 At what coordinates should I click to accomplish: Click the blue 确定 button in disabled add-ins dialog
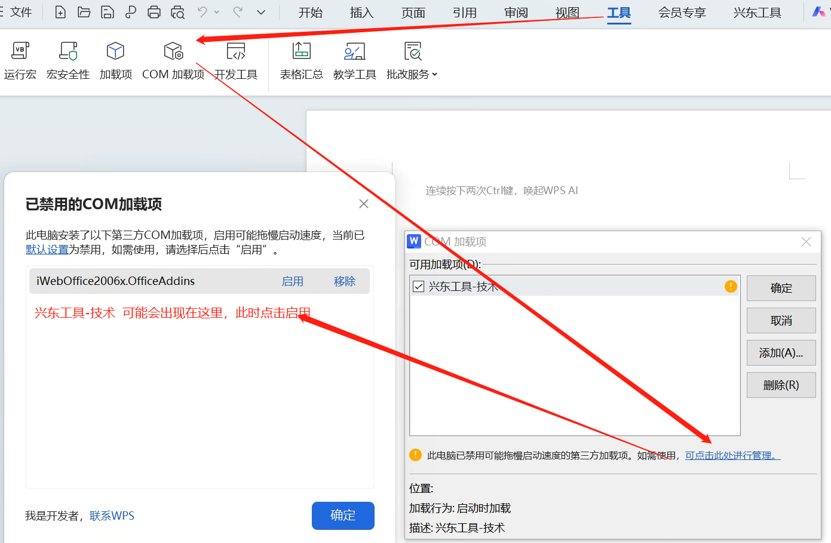tap(343, 515)
